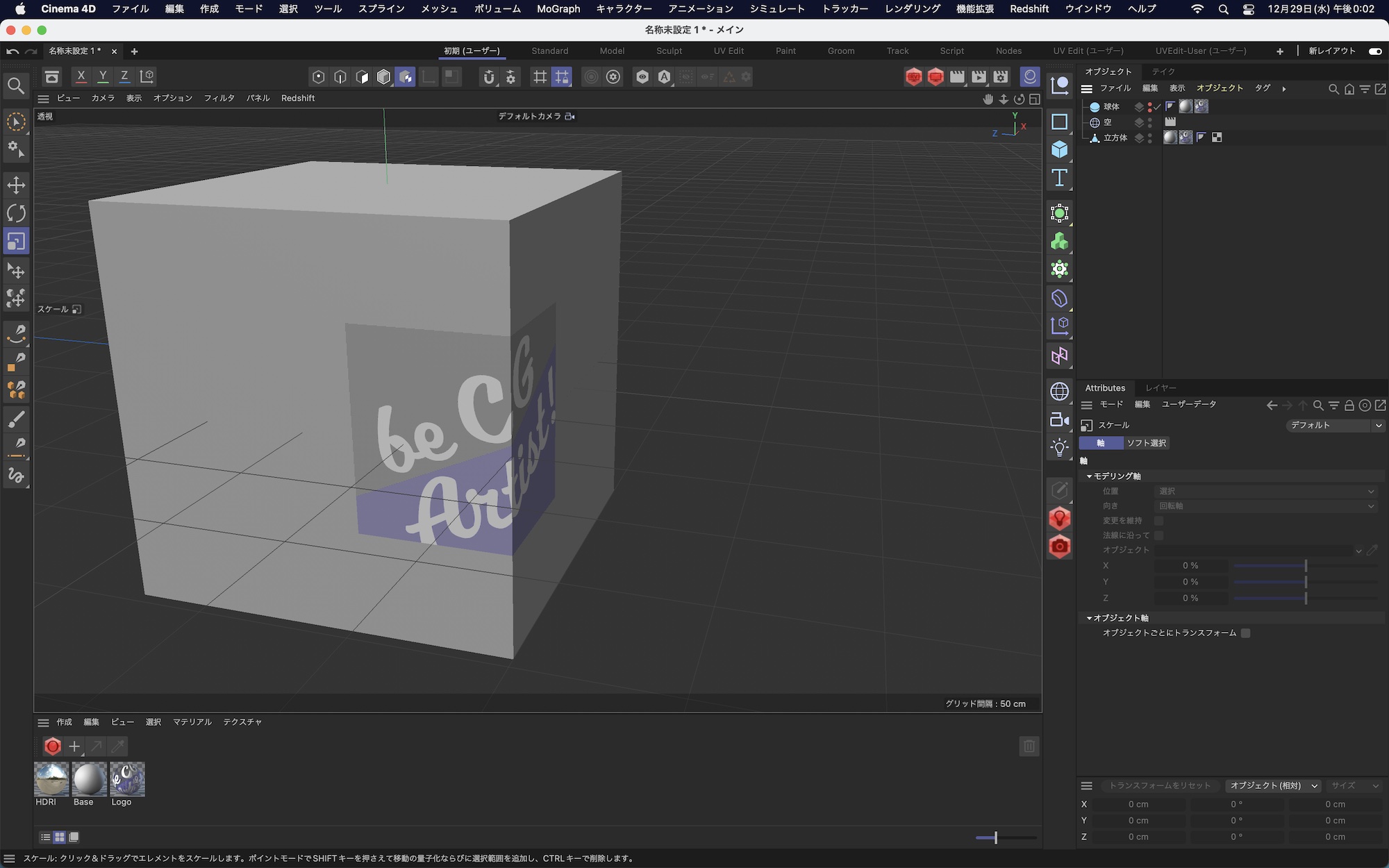Click the material preview size slider
Viewport: 1389px width, 868px height.
tap(995, 837)
